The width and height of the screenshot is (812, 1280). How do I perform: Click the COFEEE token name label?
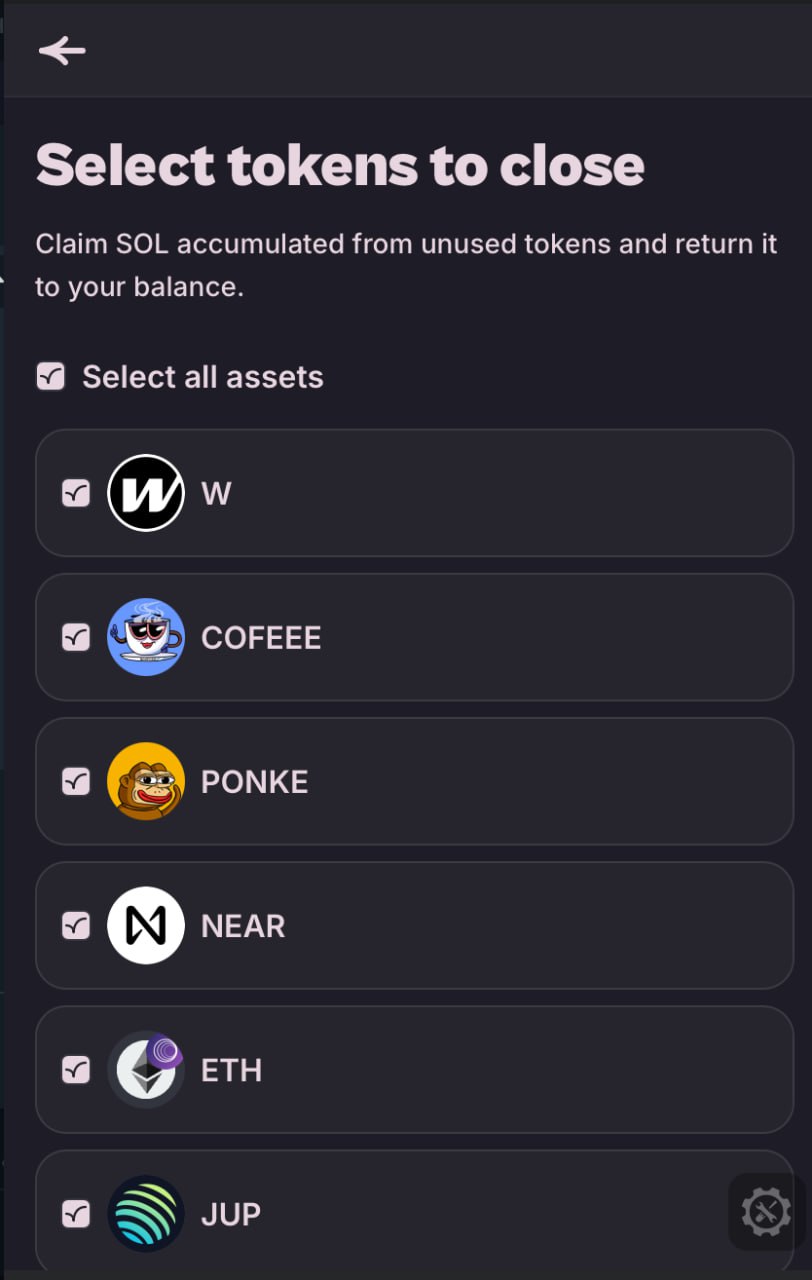pyautogui.click(x=261, y=638)
